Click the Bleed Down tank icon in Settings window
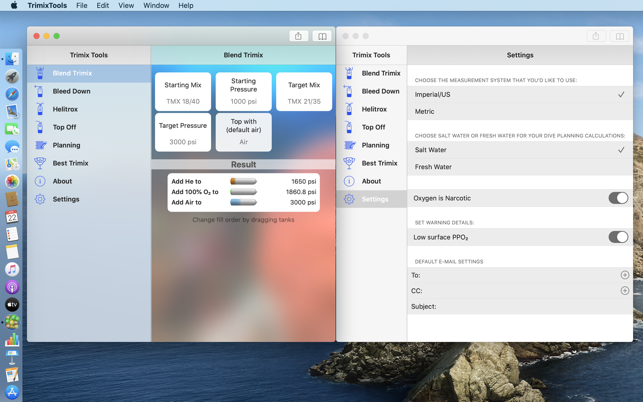The image size is (643, 402). pos(349,91)
